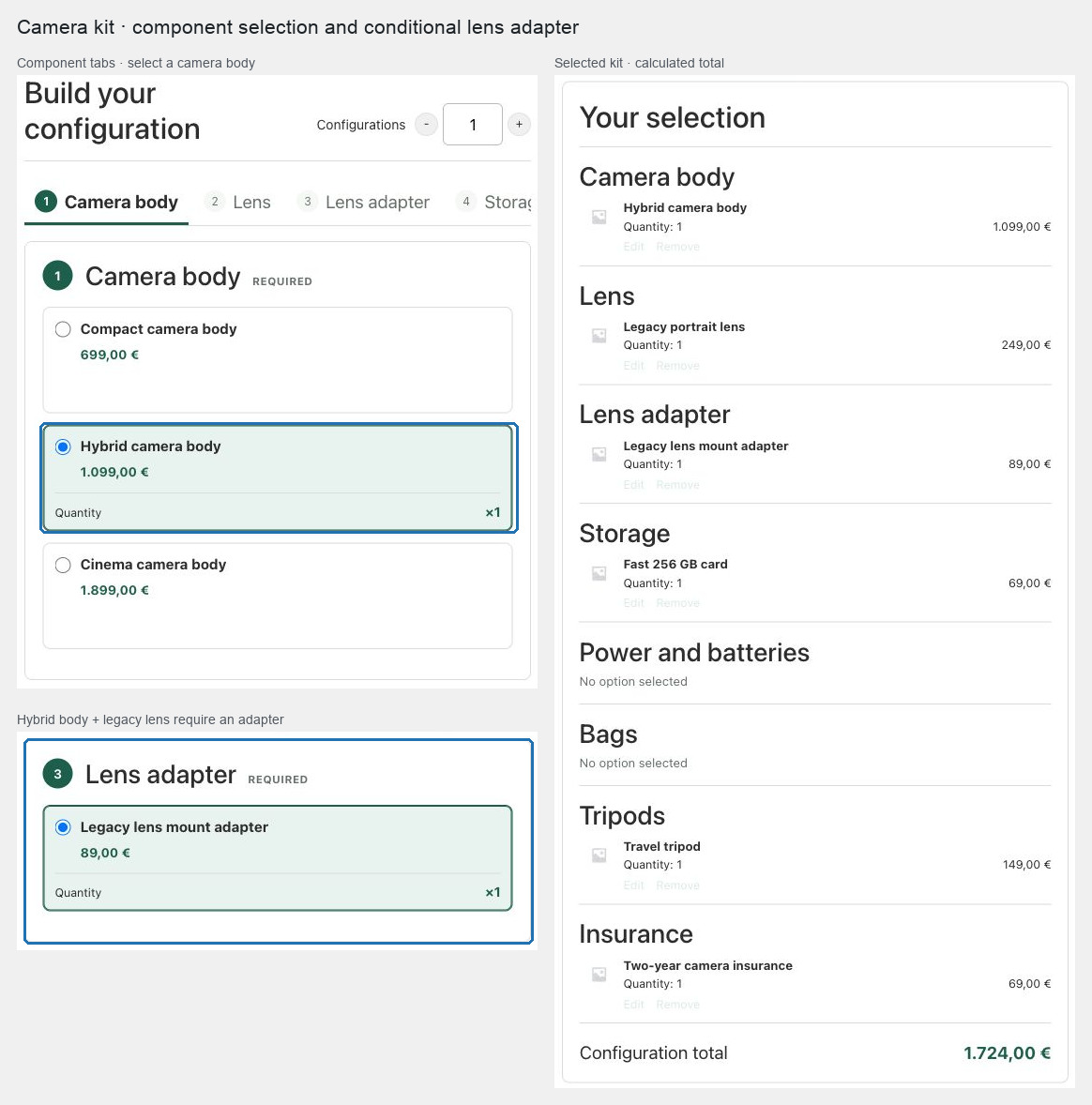The width and height of the screenshot is (1092, 1105).
Task: Click the Fast 256 GB card image icon
Action: [x=599, y=574]
